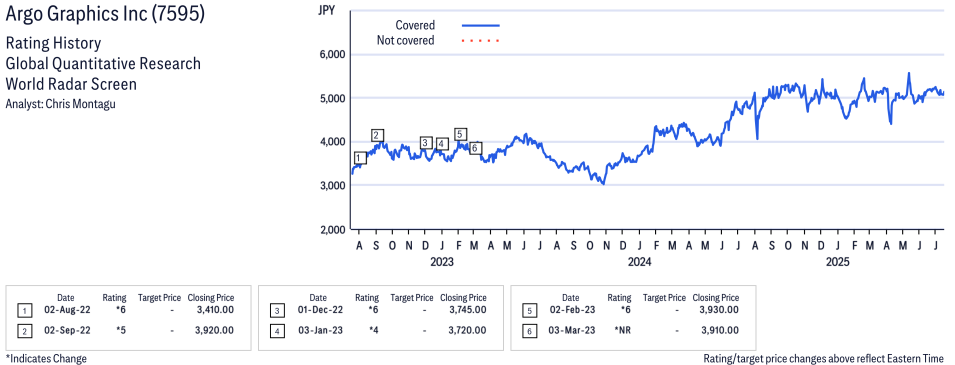Click table row box numbered 2
The height and width of the screenshot is (365, 955).
[x=24, y=331]
